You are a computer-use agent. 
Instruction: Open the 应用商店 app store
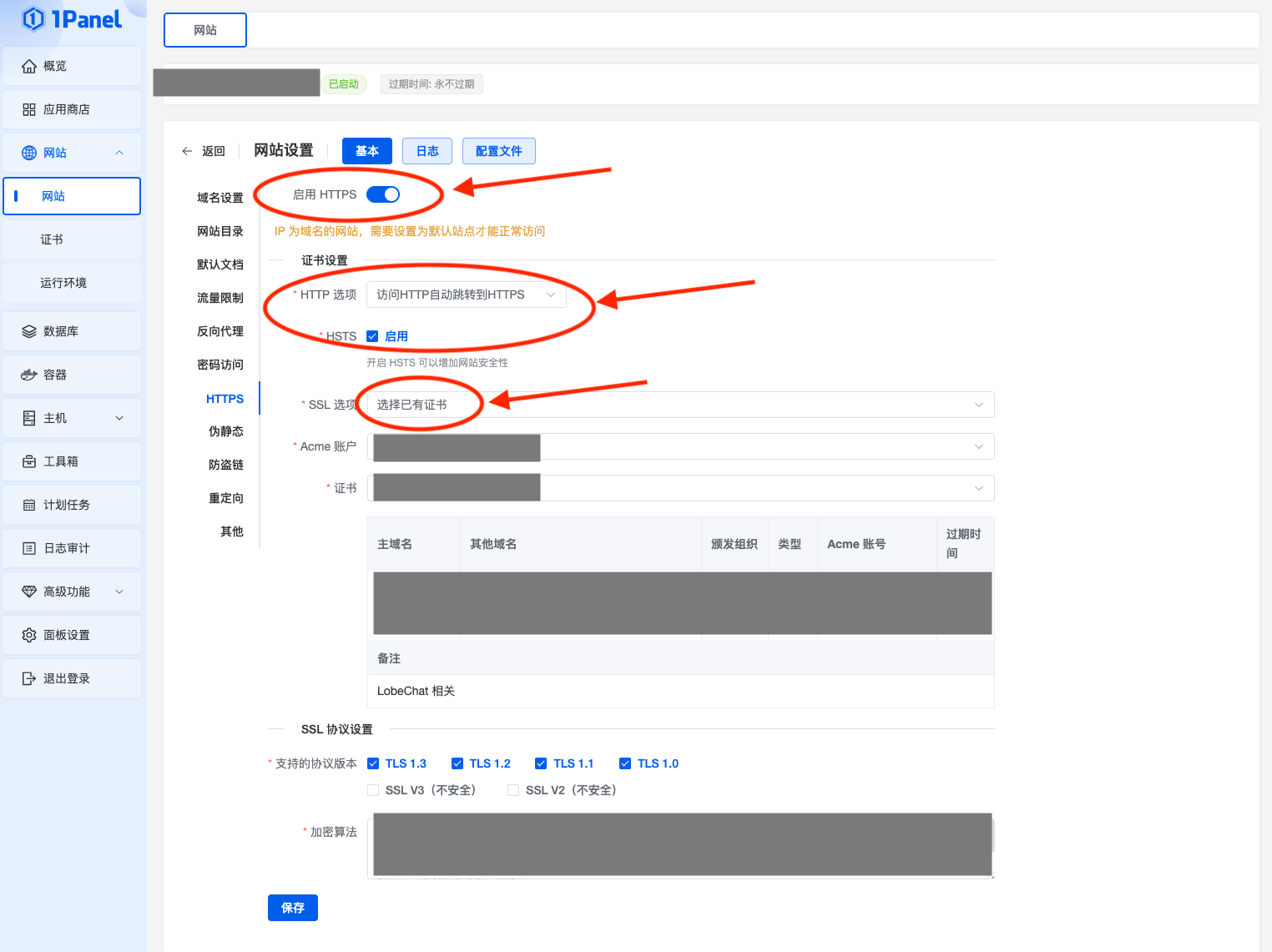tap(67, 108)
